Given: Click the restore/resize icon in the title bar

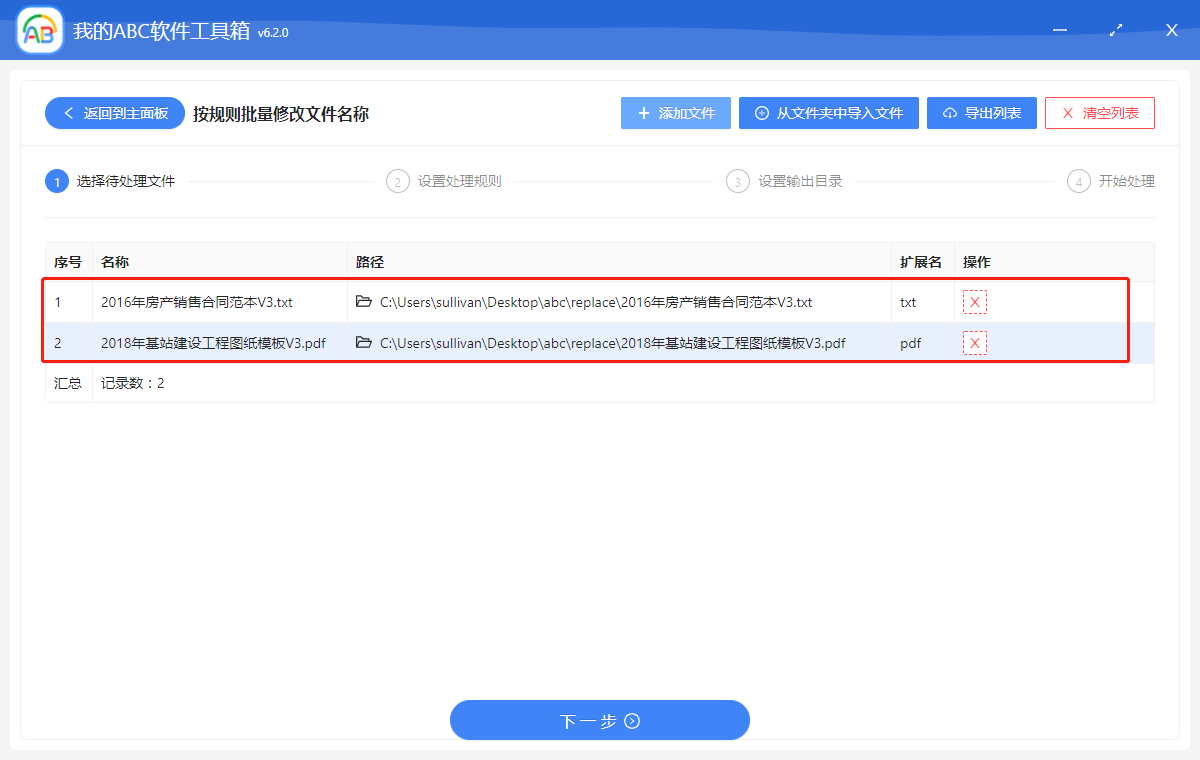Looking at the screenshot, I should (1115, 30).
